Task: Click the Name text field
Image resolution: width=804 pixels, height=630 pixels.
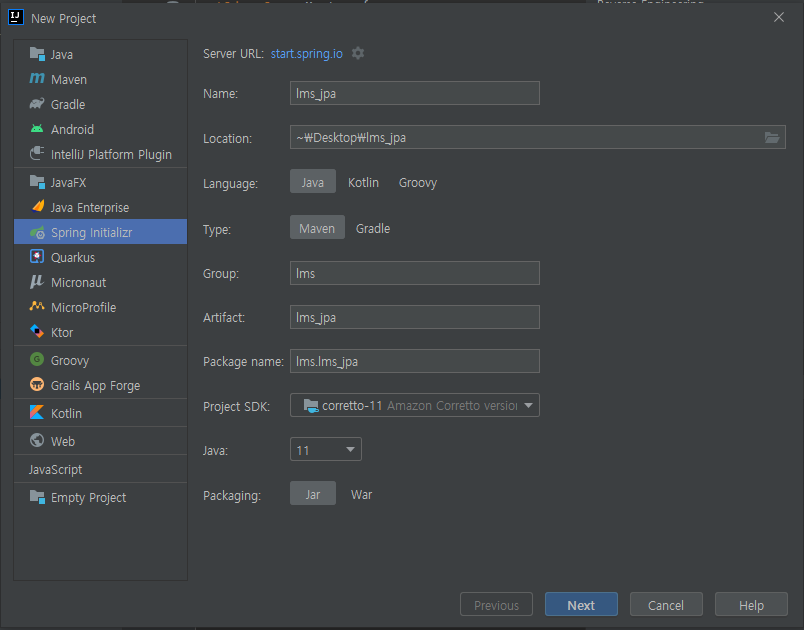Action: coord(414,93)
